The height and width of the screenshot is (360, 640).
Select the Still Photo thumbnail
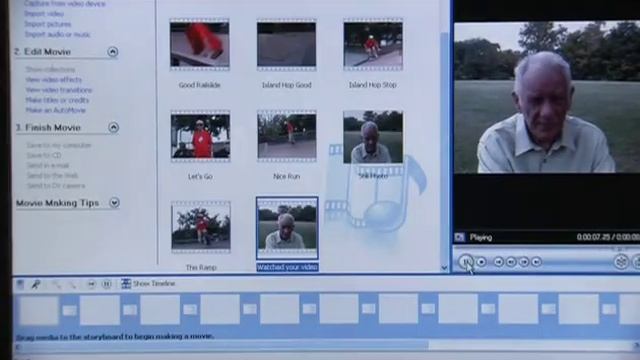373,137
